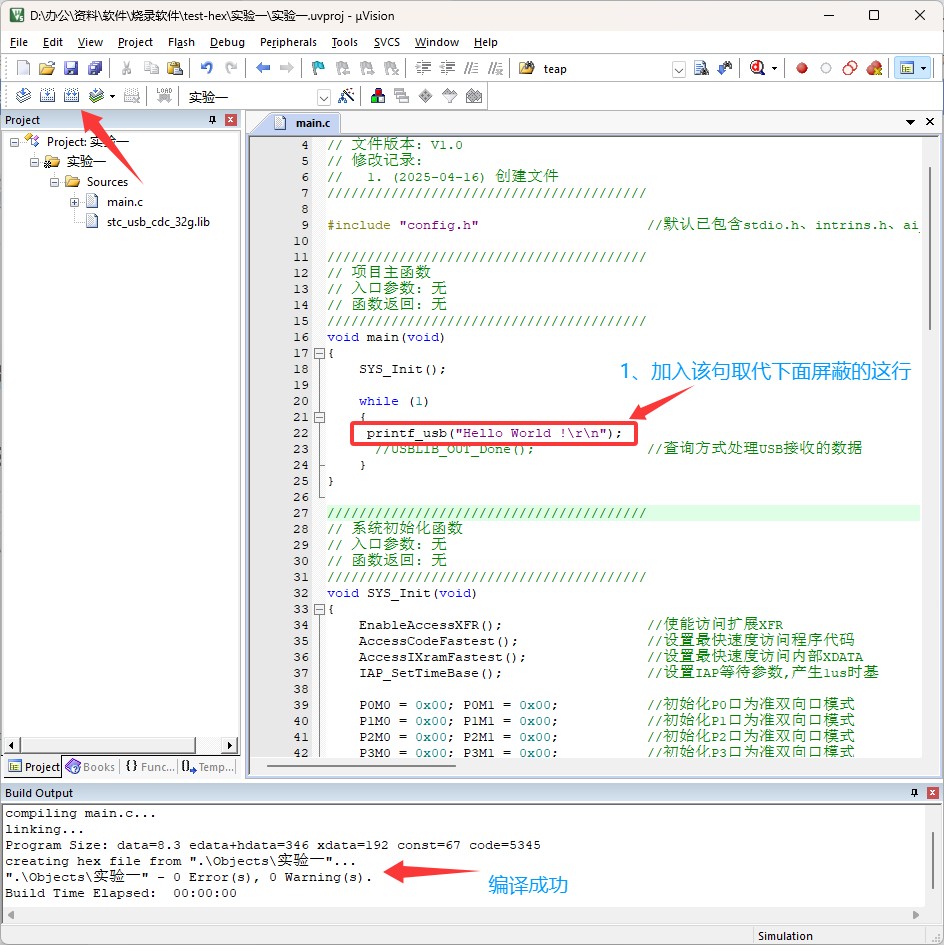Screen dimensions: 944x945
Task: Click the Undo arrow icon
Action: (206, 68)
